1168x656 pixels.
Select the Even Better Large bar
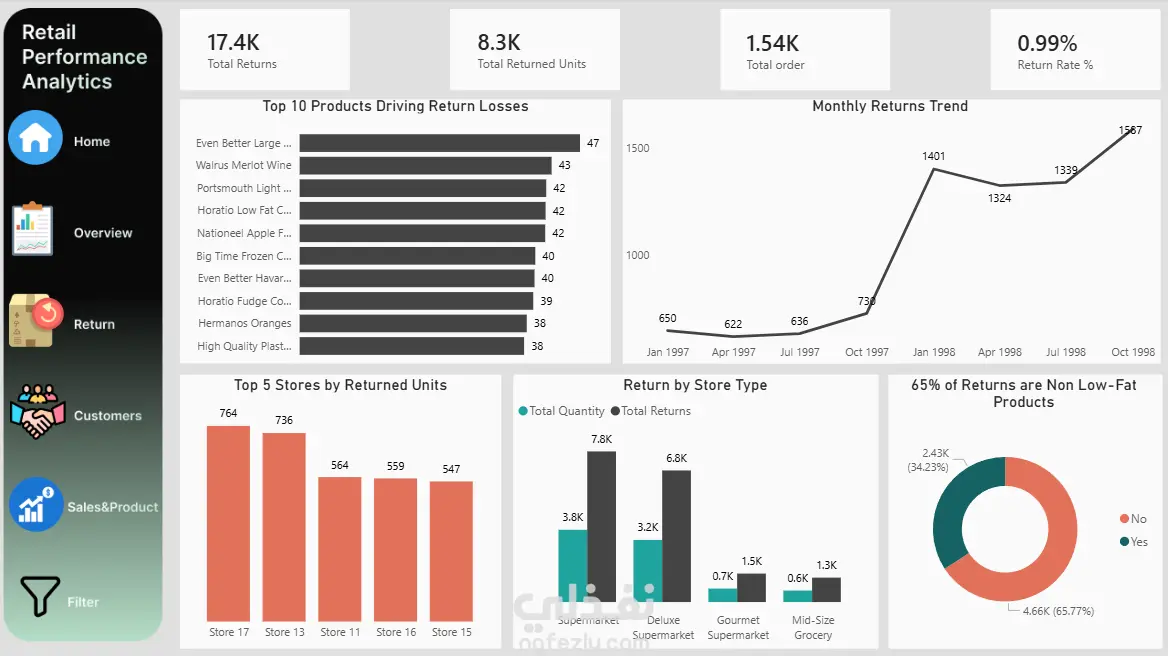pos(439,143)
